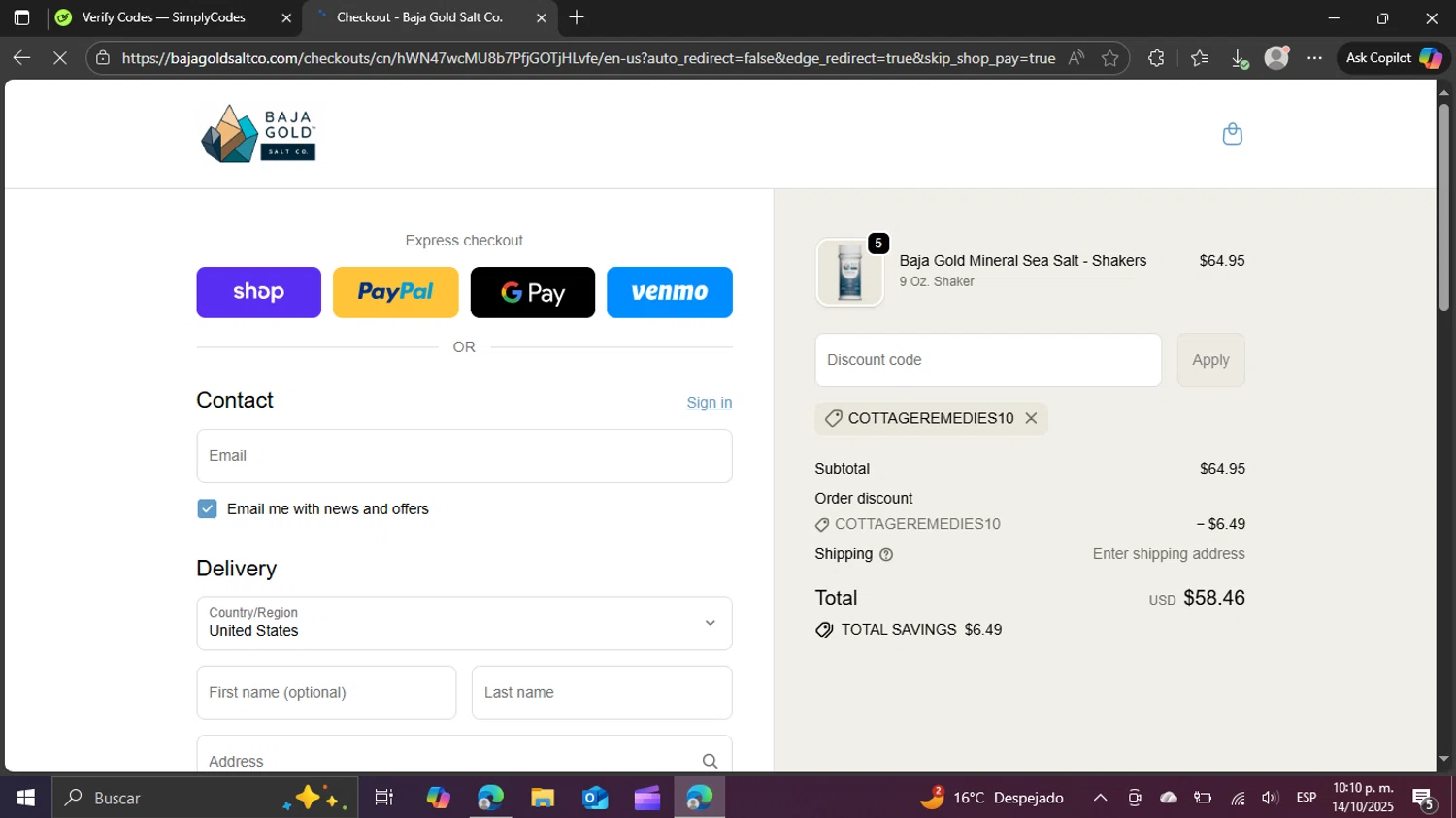Focus the Last name field
Image resolution: width=1456 pixels, height=818 pixels.
pyautogui.click(x=602, y=693)
